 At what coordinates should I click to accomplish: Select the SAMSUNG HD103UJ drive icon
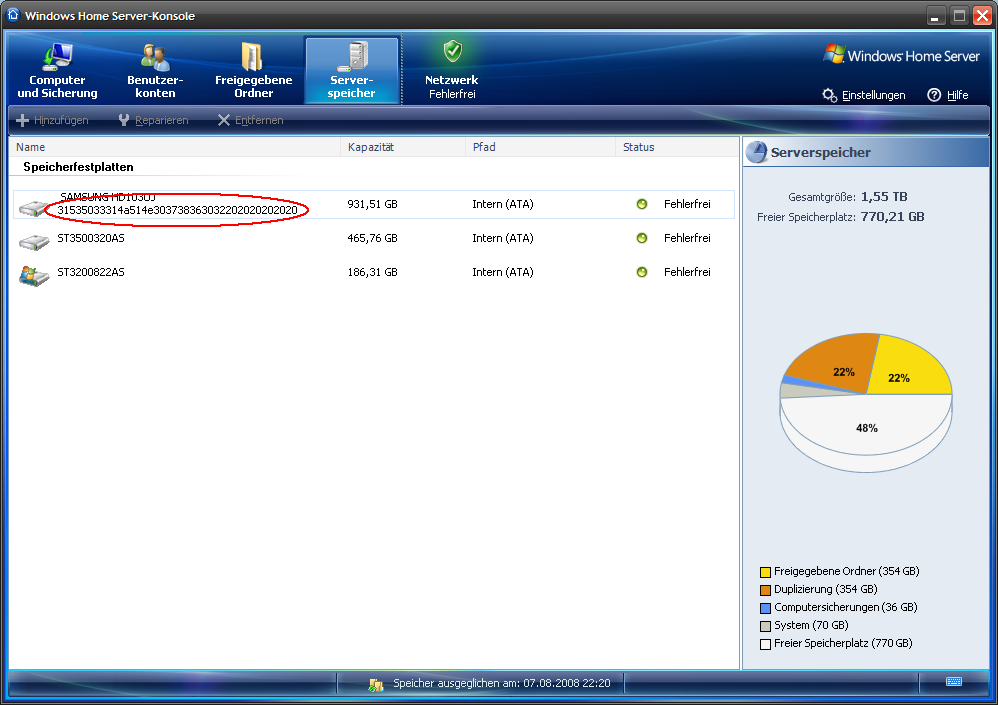(x=34, y=208)
